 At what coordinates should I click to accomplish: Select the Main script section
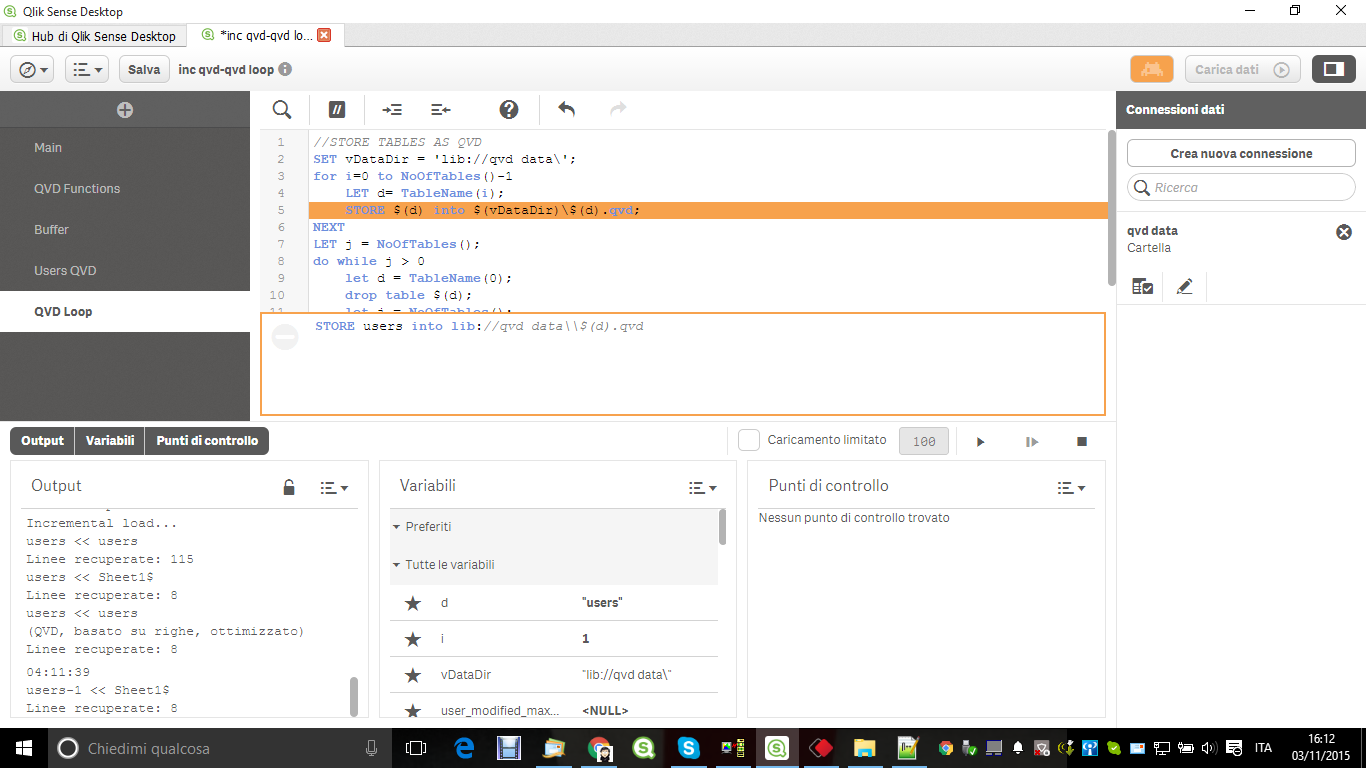tap(125, 147)
